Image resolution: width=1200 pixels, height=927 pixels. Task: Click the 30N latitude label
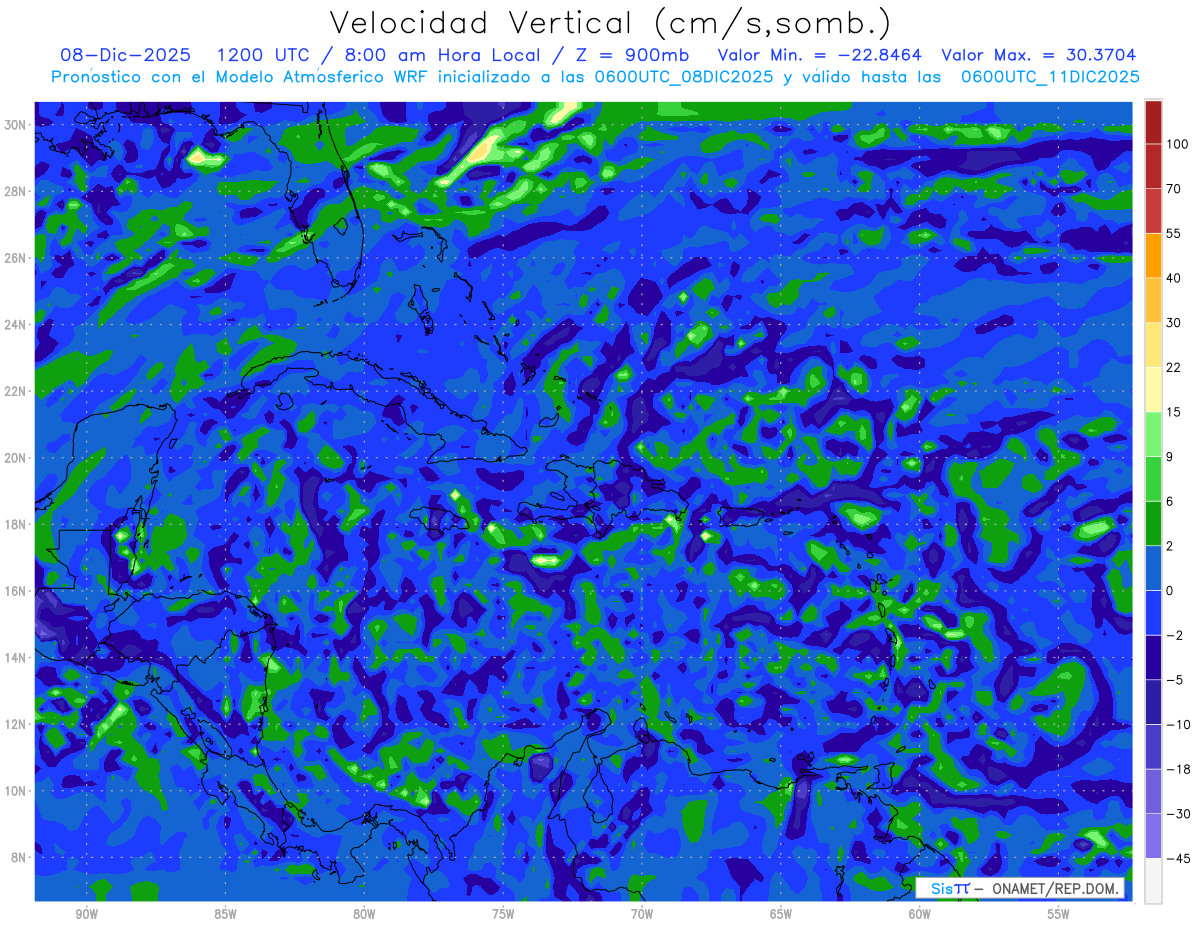coord(17,125)
